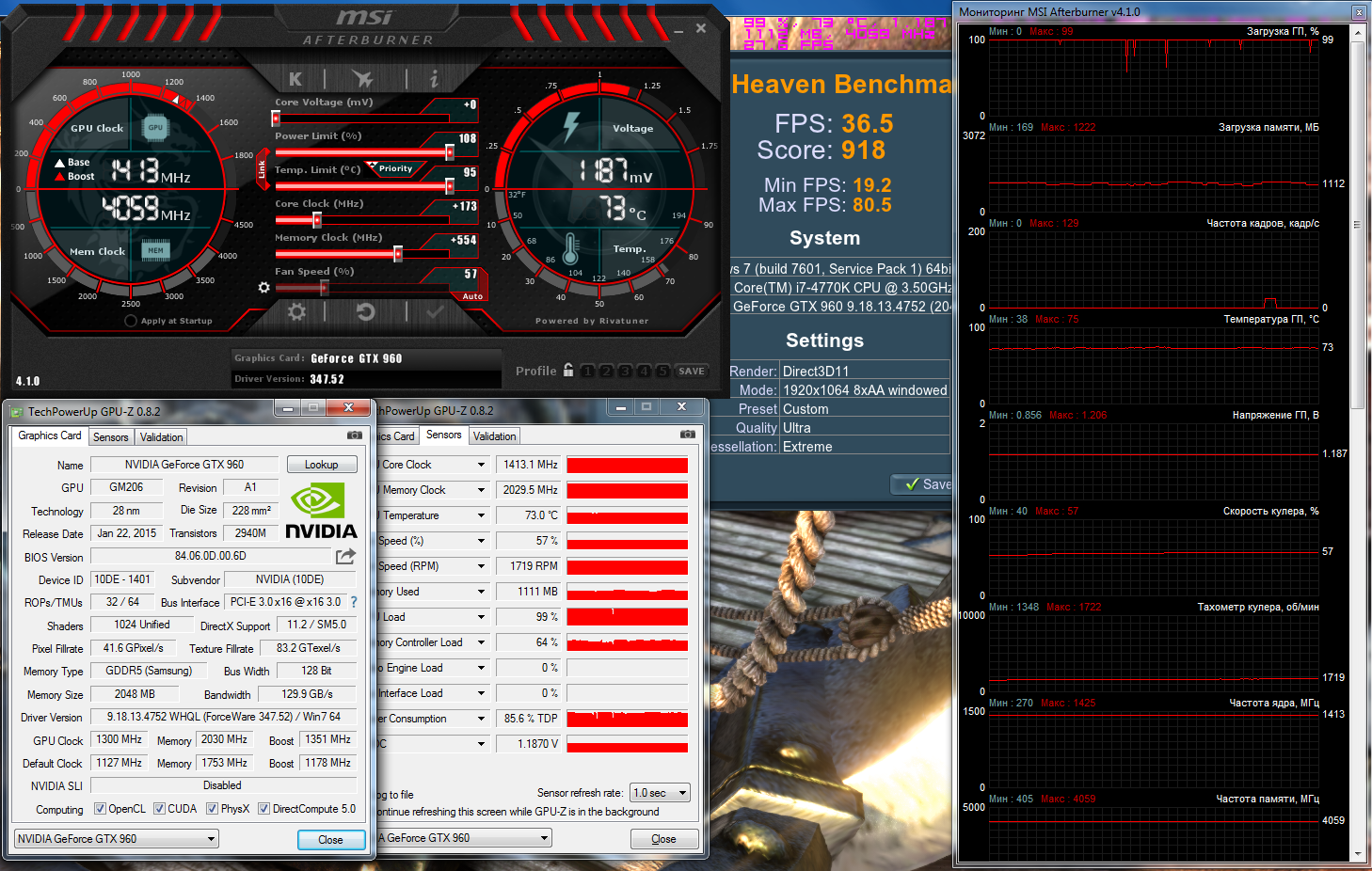The width and height of the screenshot is (1372, 871).
Task: Click the SAVE profile button in Afterburner
Action: (x=692, y=372)
